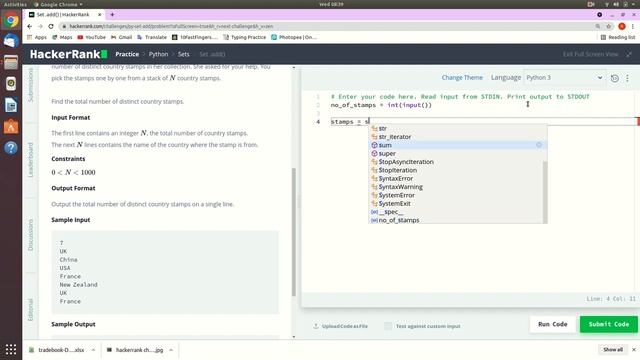Open the Apps bookmark
The width and height of the screenshot is (640, 360).
(37, 37)
